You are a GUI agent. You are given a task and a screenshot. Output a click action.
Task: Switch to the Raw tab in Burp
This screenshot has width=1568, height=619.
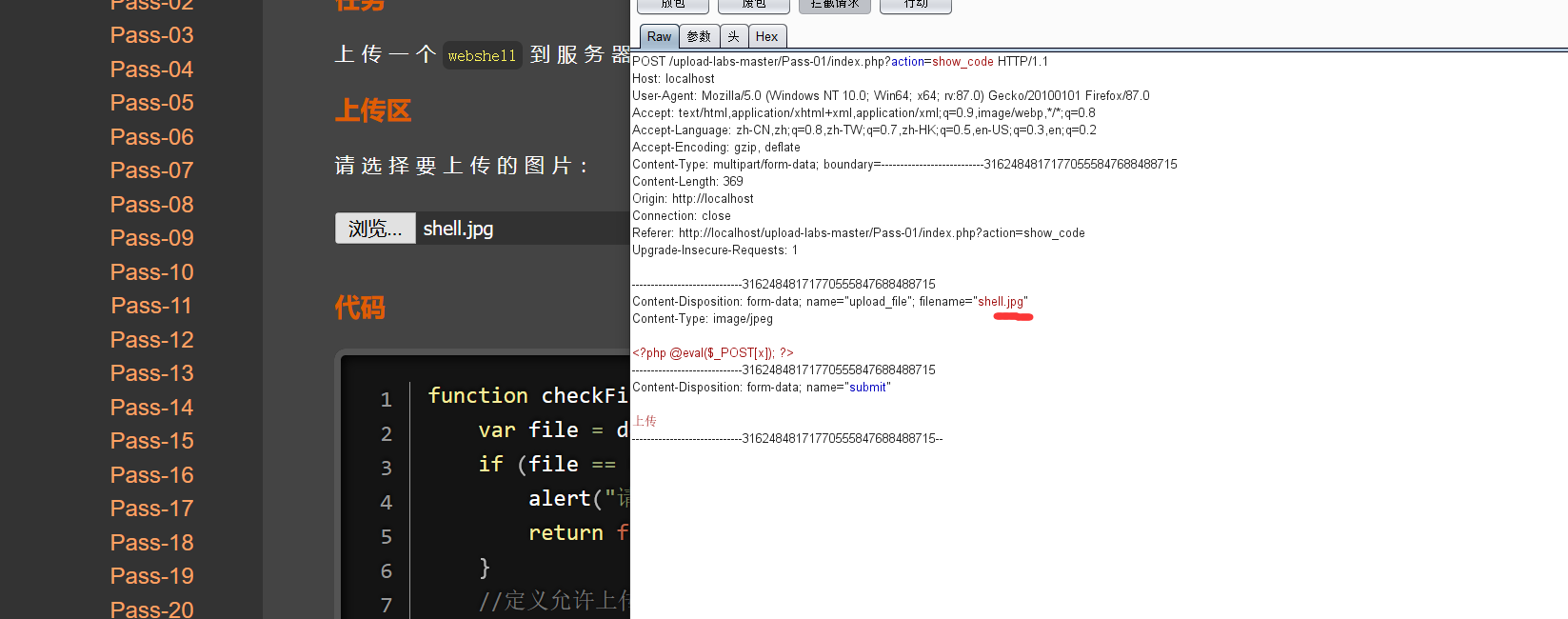tap(659, 36)
